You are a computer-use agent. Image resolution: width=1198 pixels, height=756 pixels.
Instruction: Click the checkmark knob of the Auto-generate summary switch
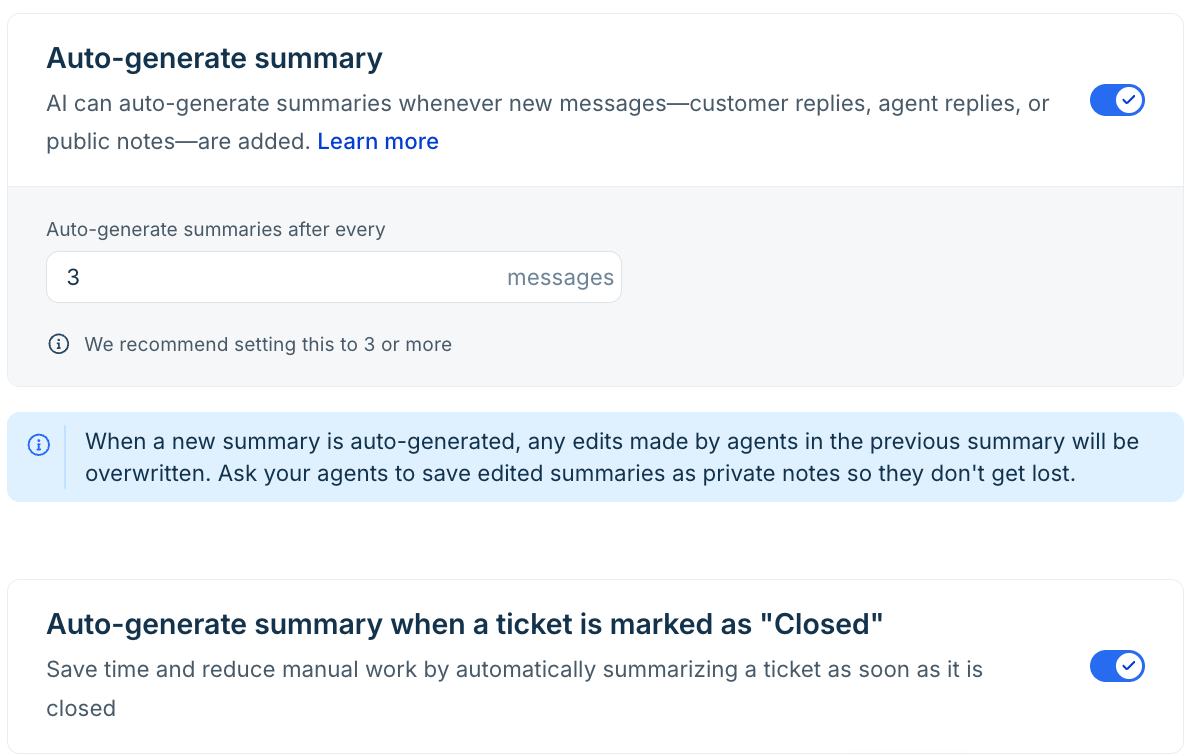1128,100
